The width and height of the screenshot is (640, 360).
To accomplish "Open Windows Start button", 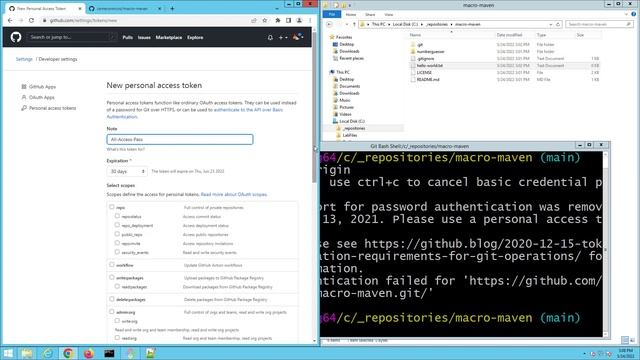I will 8,353.
